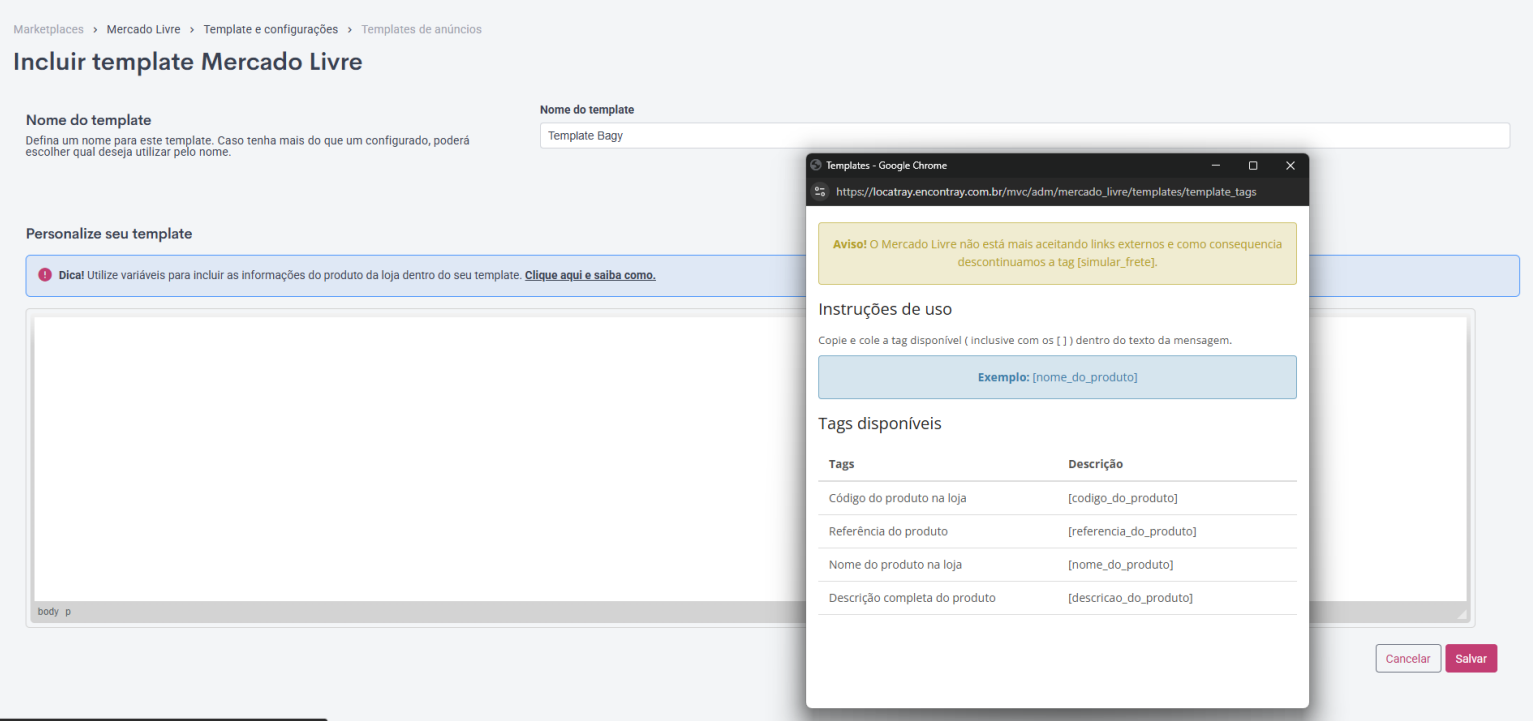
Task: Select the body element in the editor path bar
Action: tap(48, 611)
